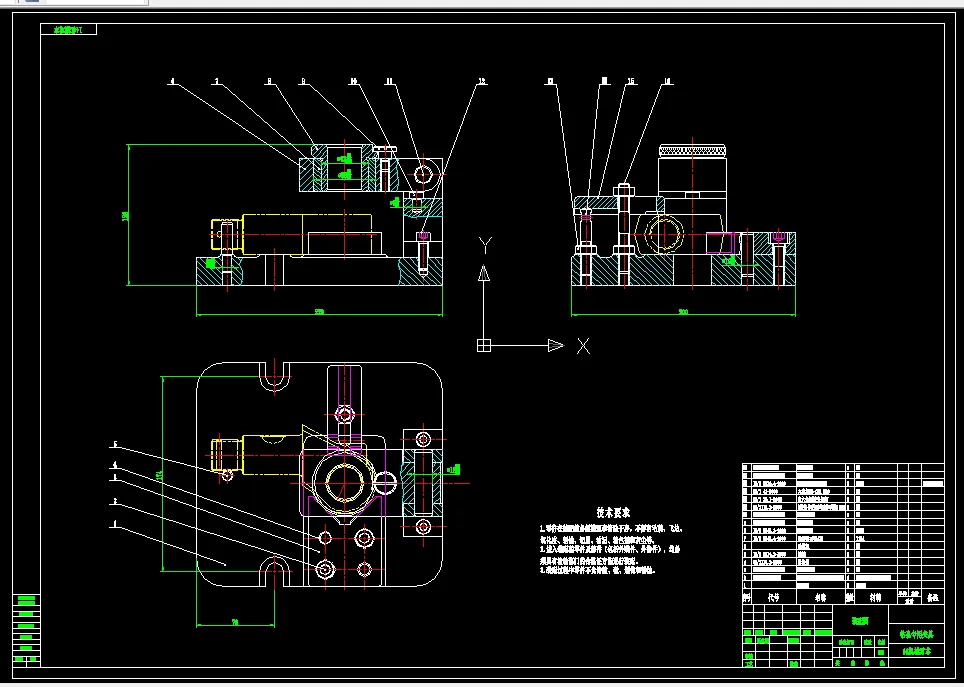Pick part balloon number 9
964x687 pixels.
(x=302, y=81)
